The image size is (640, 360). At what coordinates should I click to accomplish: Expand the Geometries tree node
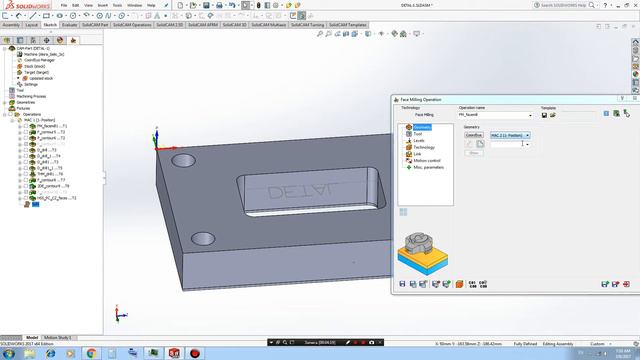click(4, 102)
